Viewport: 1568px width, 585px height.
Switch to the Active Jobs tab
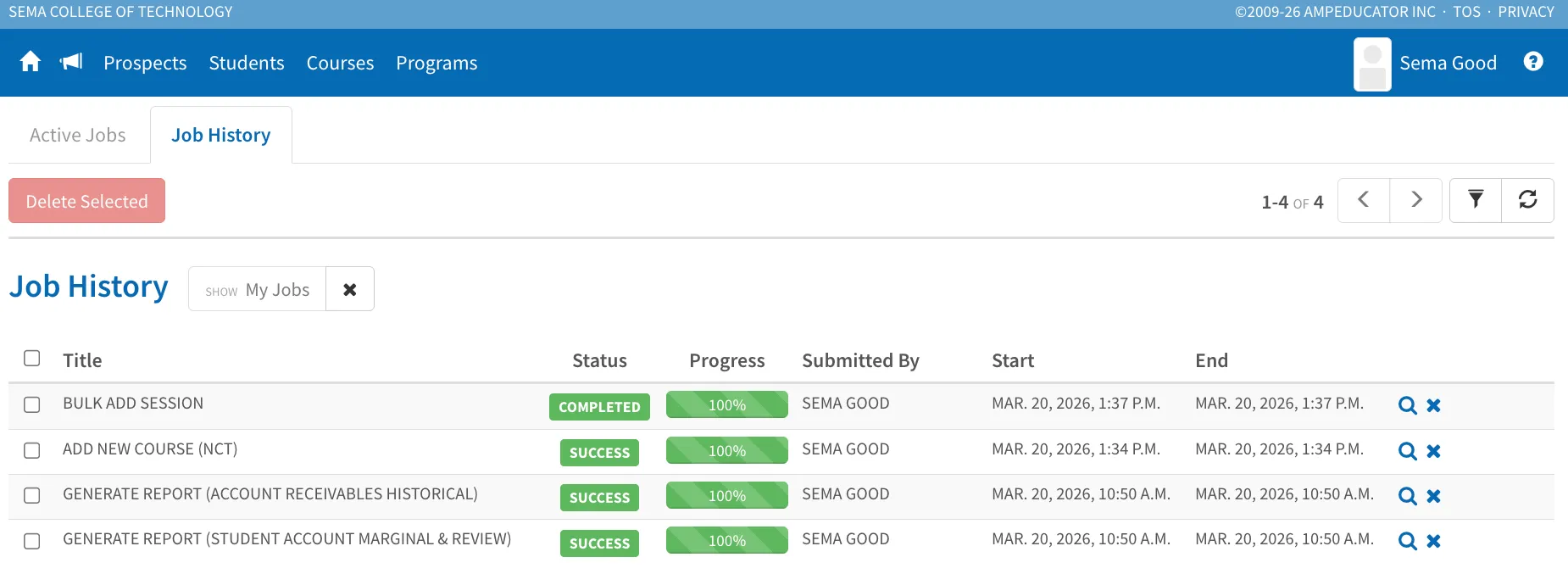pyautogui.click(x=78, y=135)
